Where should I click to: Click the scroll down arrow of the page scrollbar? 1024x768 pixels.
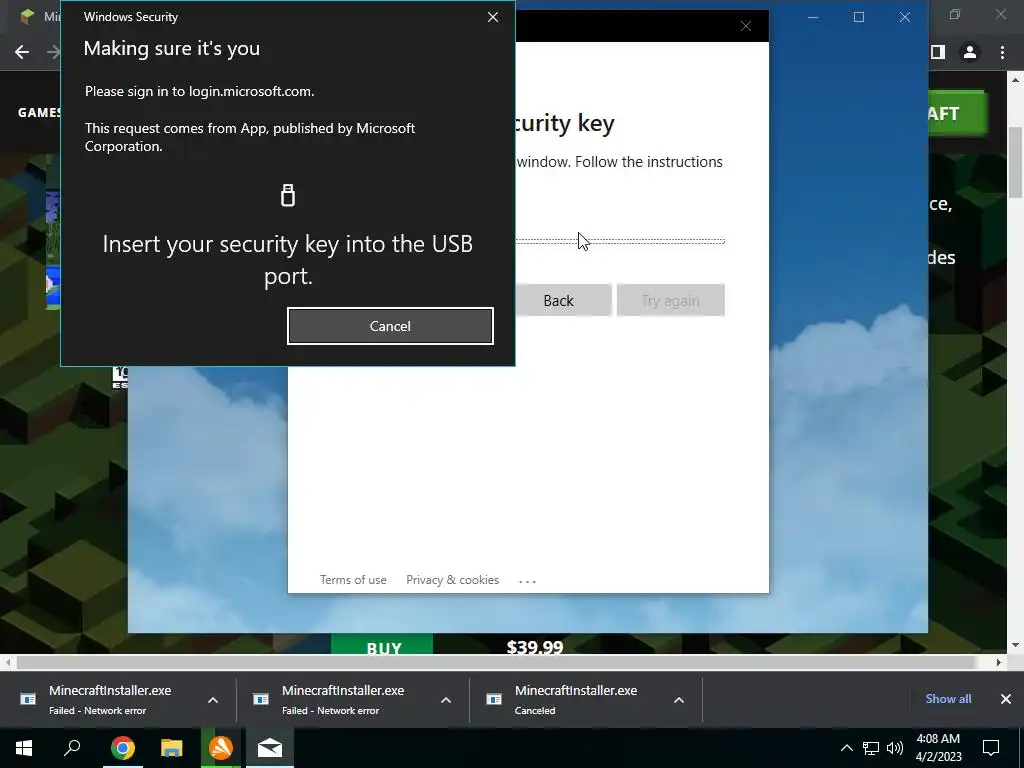coord(1015,645)
